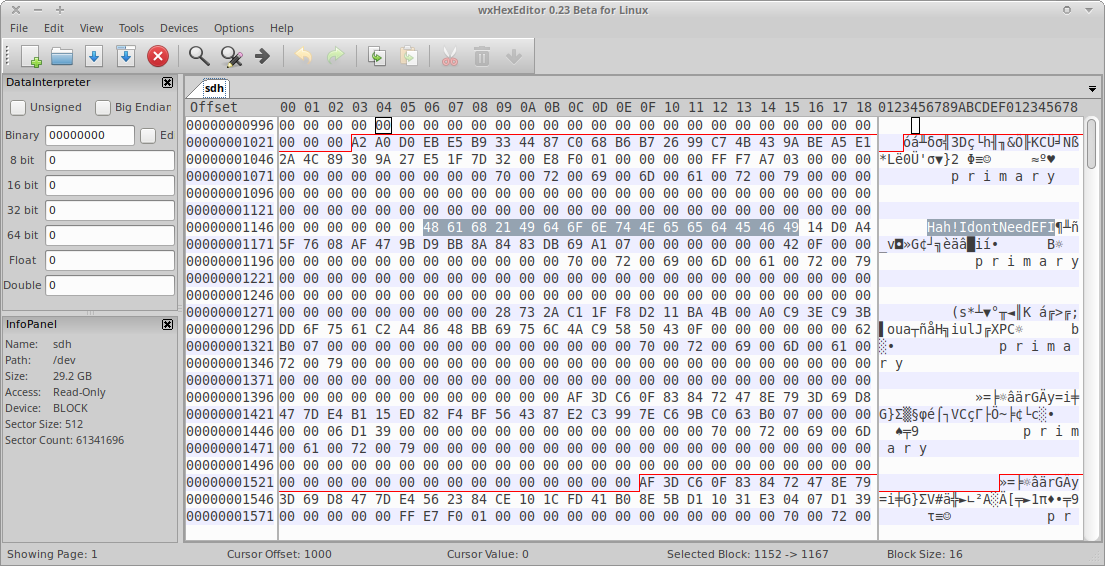Click the hex view vertical scrollbar
Viewport: 1105px width, 566px height.
tap(1091, 300)
